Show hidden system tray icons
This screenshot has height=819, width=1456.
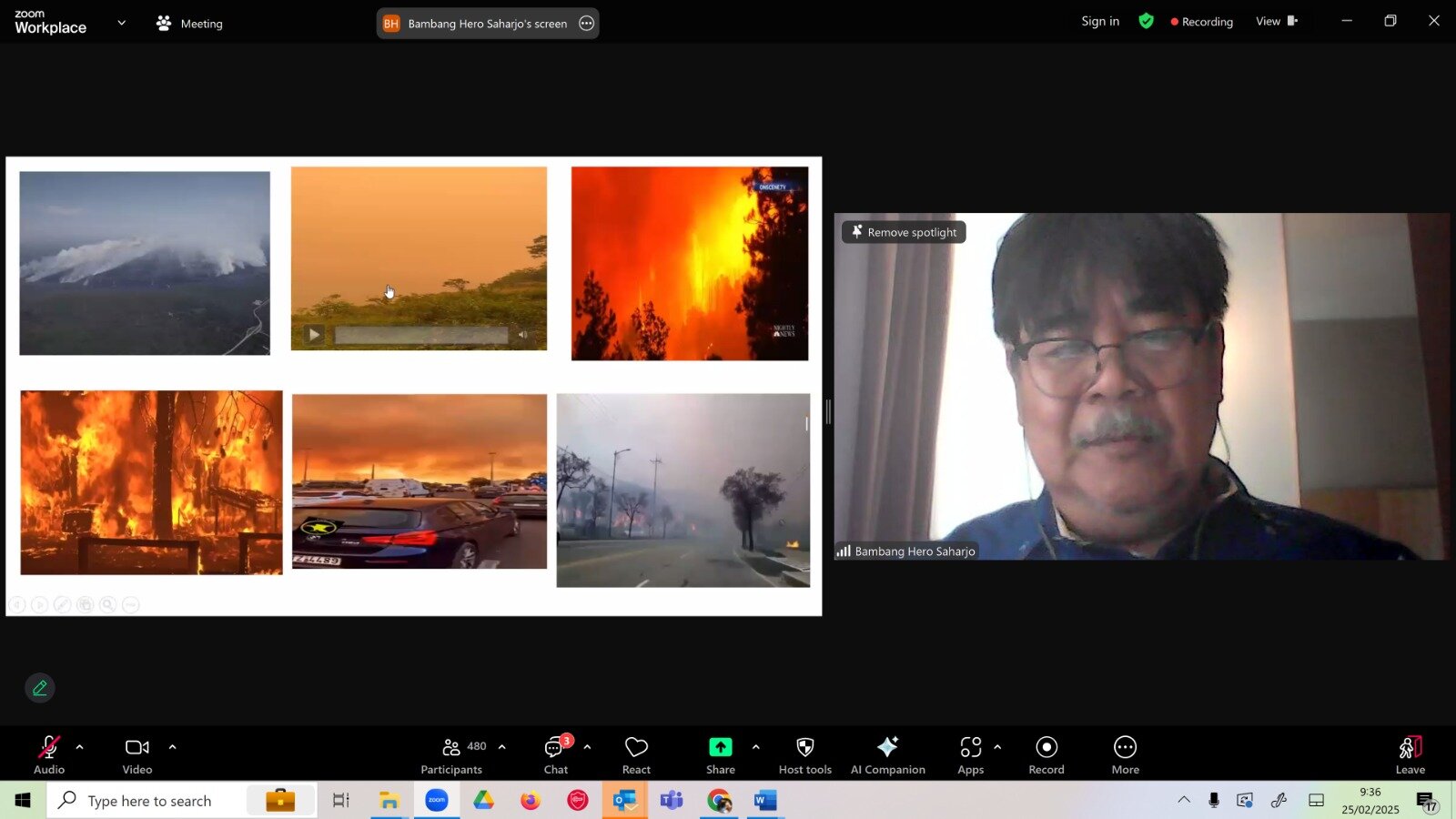pyautogui.click(x=1184, y=801)
